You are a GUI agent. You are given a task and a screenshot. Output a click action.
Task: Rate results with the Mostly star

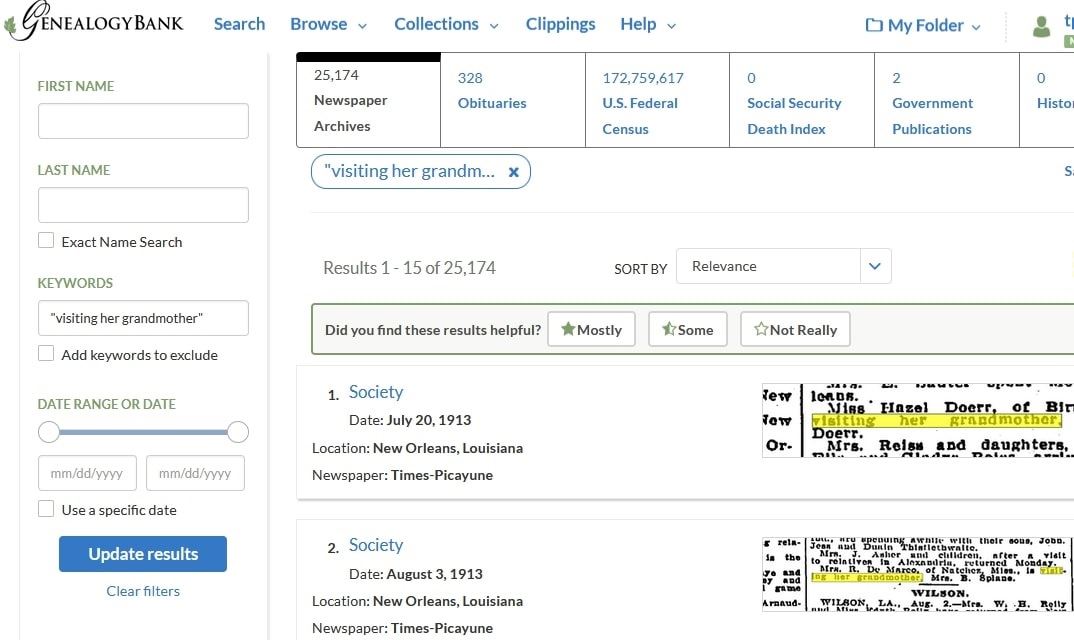pyautogui.click(x=591, y=330)
